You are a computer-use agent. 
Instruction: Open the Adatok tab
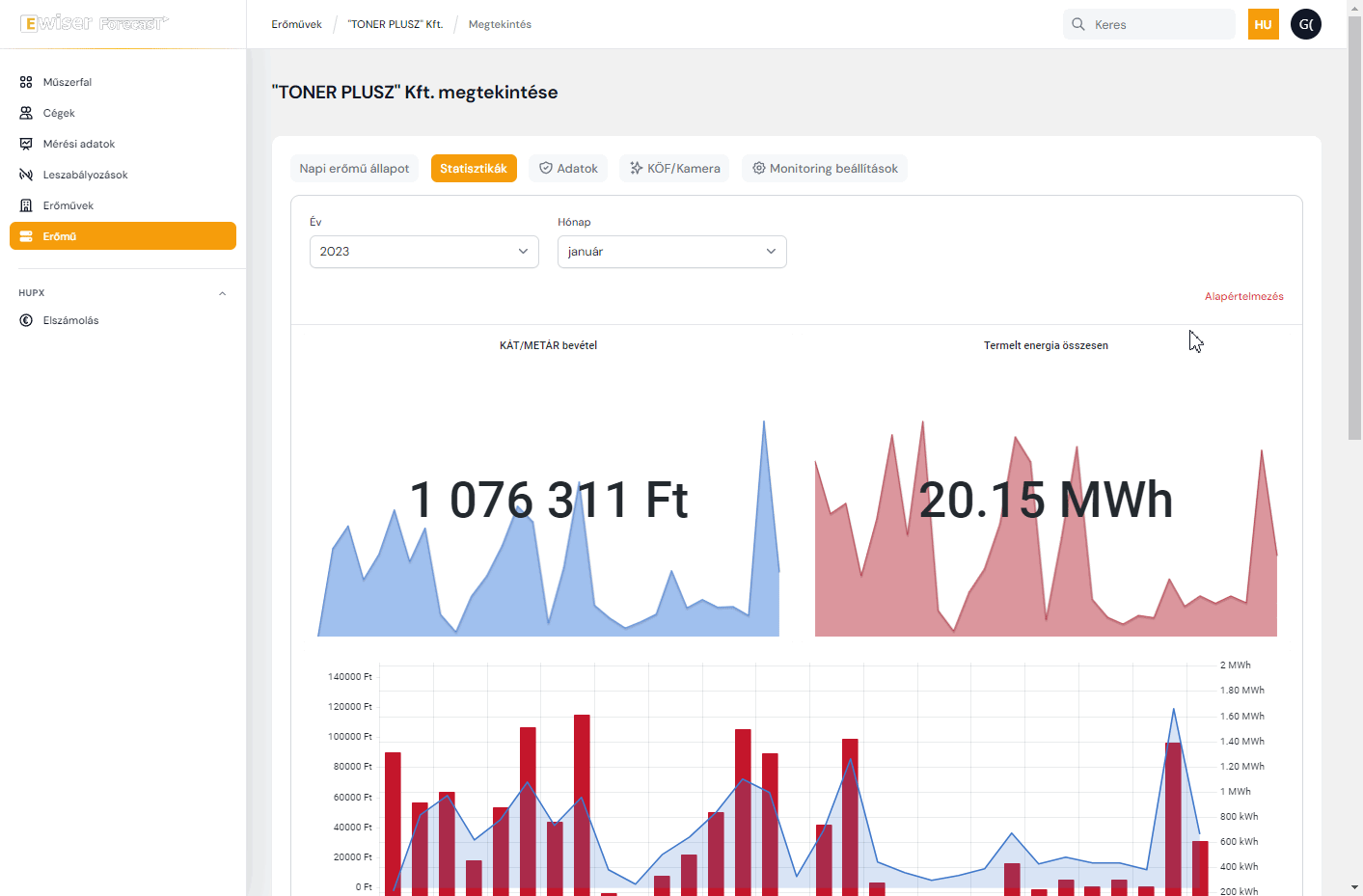(x=568, y=169)
